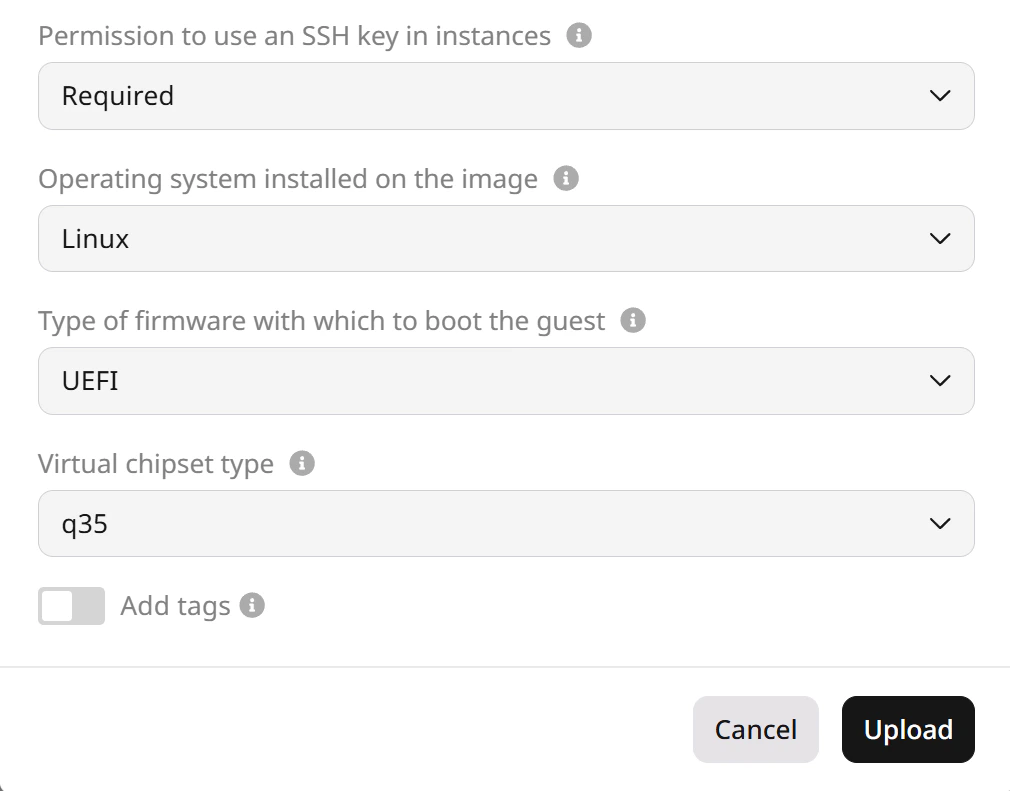Click the Add tags label text
Viewport: 1010px width, 791px height.
pos(175,605)
